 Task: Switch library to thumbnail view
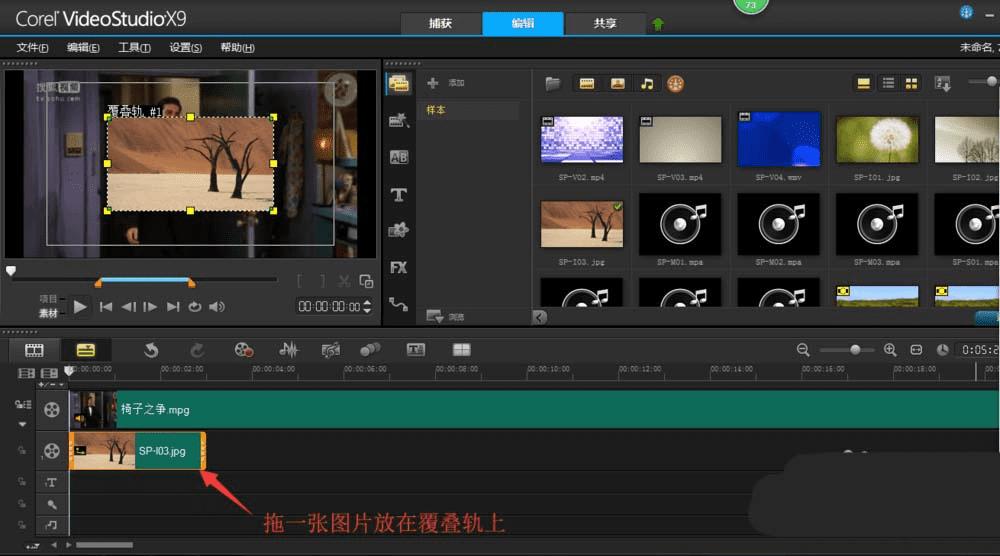(x=911, y=84)
